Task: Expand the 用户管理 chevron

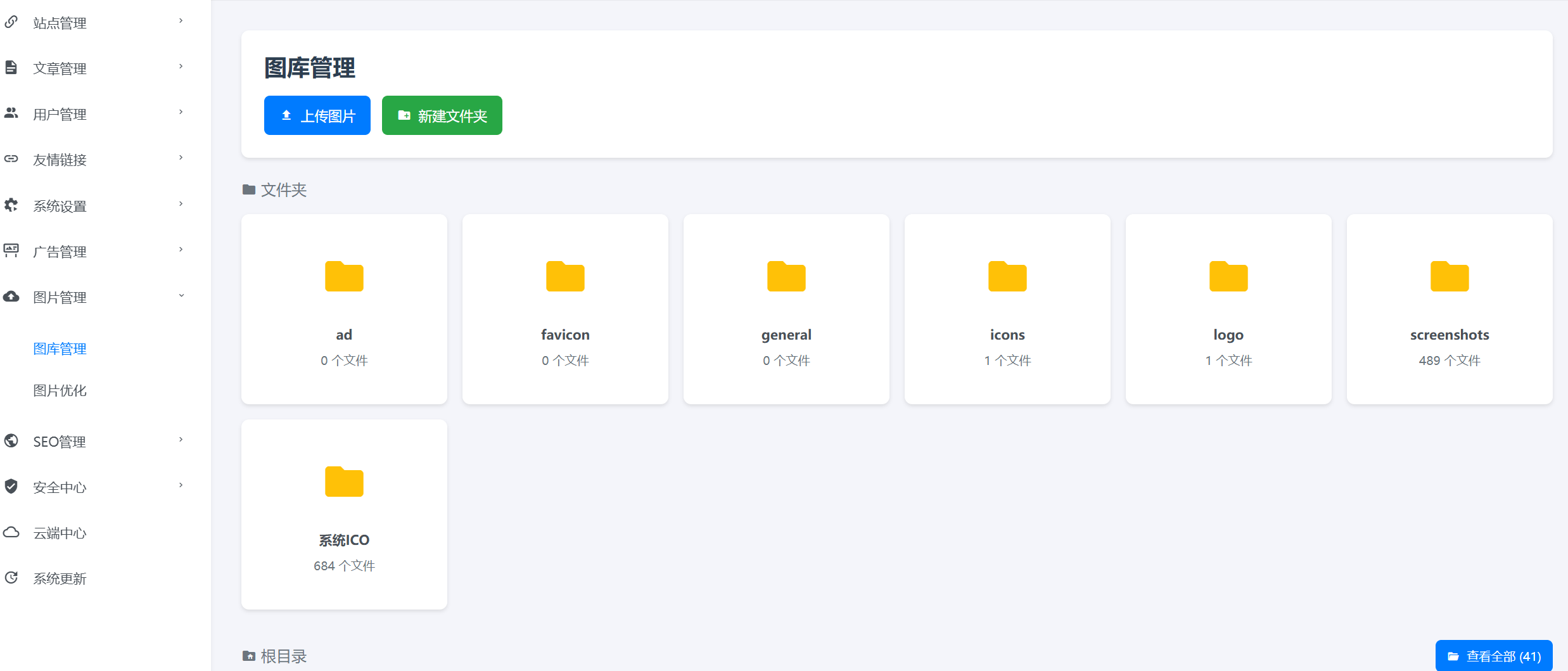Action: 181,112
